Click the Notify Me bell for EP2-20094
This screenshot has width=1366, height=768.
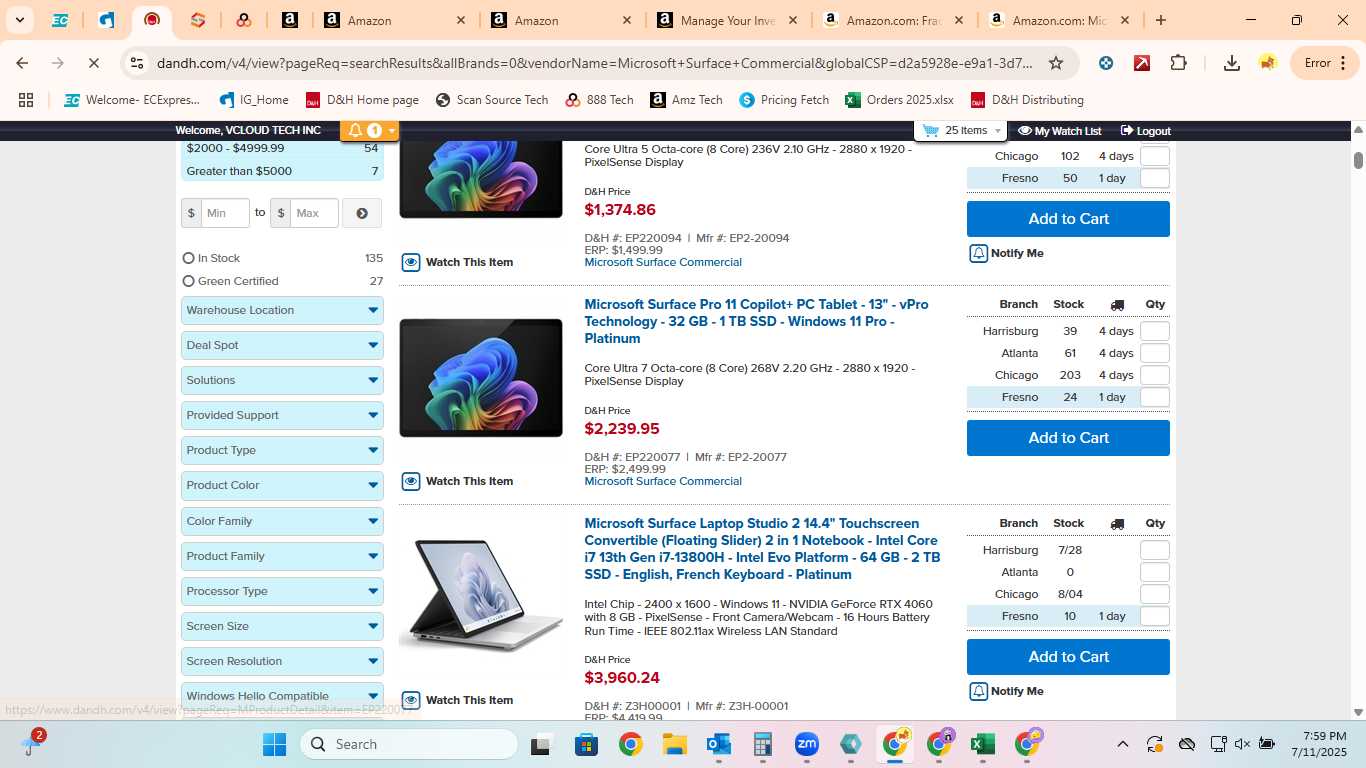pyautogui.click(x=979, y=254)
